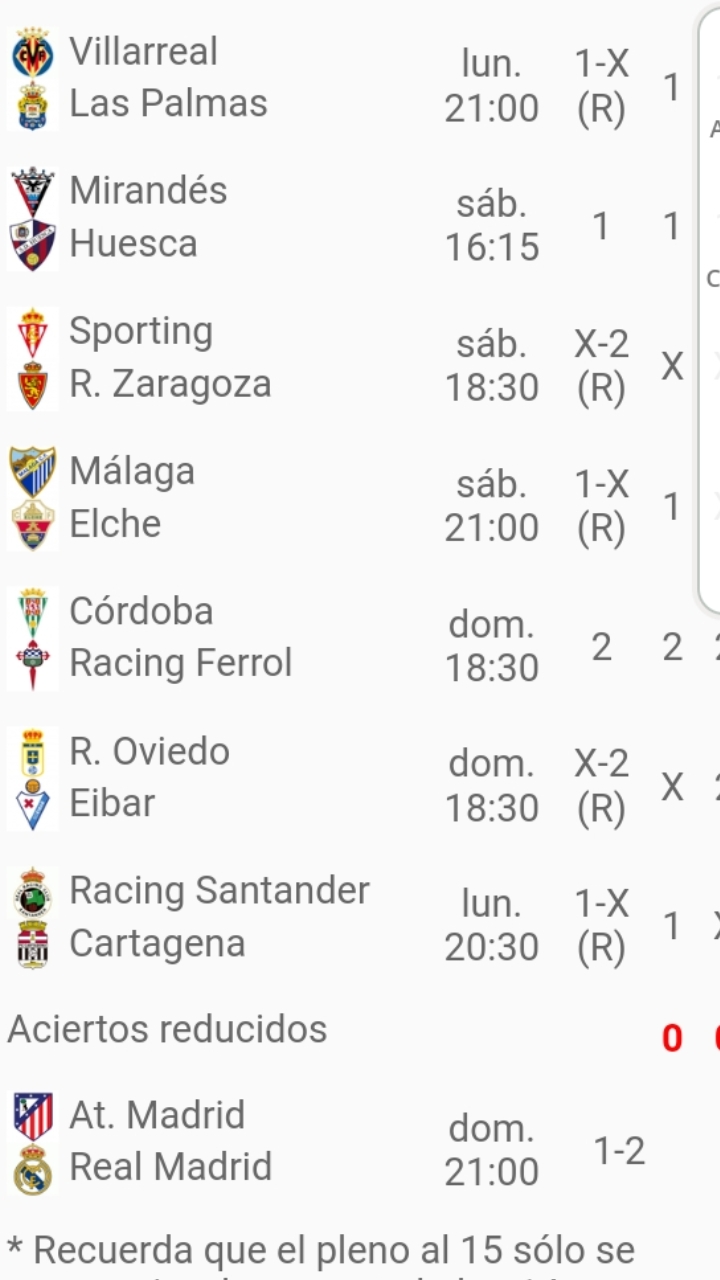Image resolution: width=720 pixels, height=1280 pixels.
Task: Tap the Racing Santander club crest
Action: tap(33, 892)
